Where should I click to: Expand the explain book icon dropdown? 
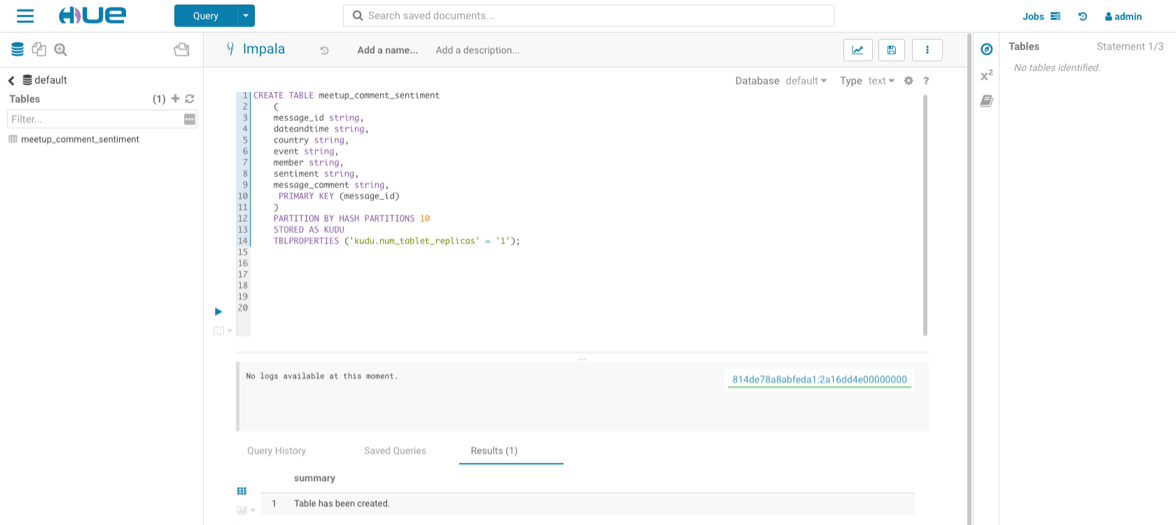pyautogui.click(x=222, y=330)
